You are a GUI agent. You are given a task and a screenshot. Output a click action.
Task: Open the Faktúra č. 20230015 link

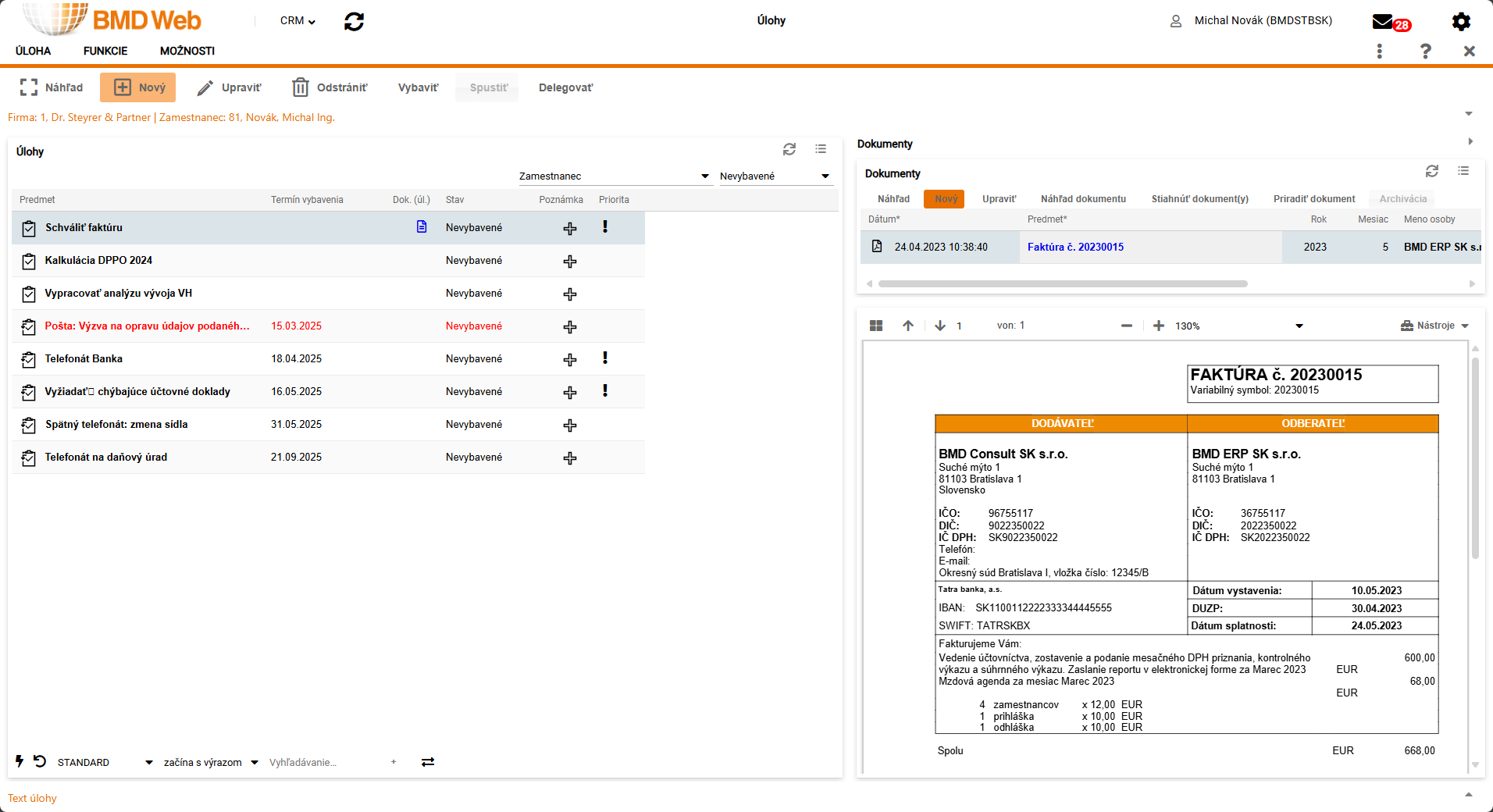(1075, 247)
